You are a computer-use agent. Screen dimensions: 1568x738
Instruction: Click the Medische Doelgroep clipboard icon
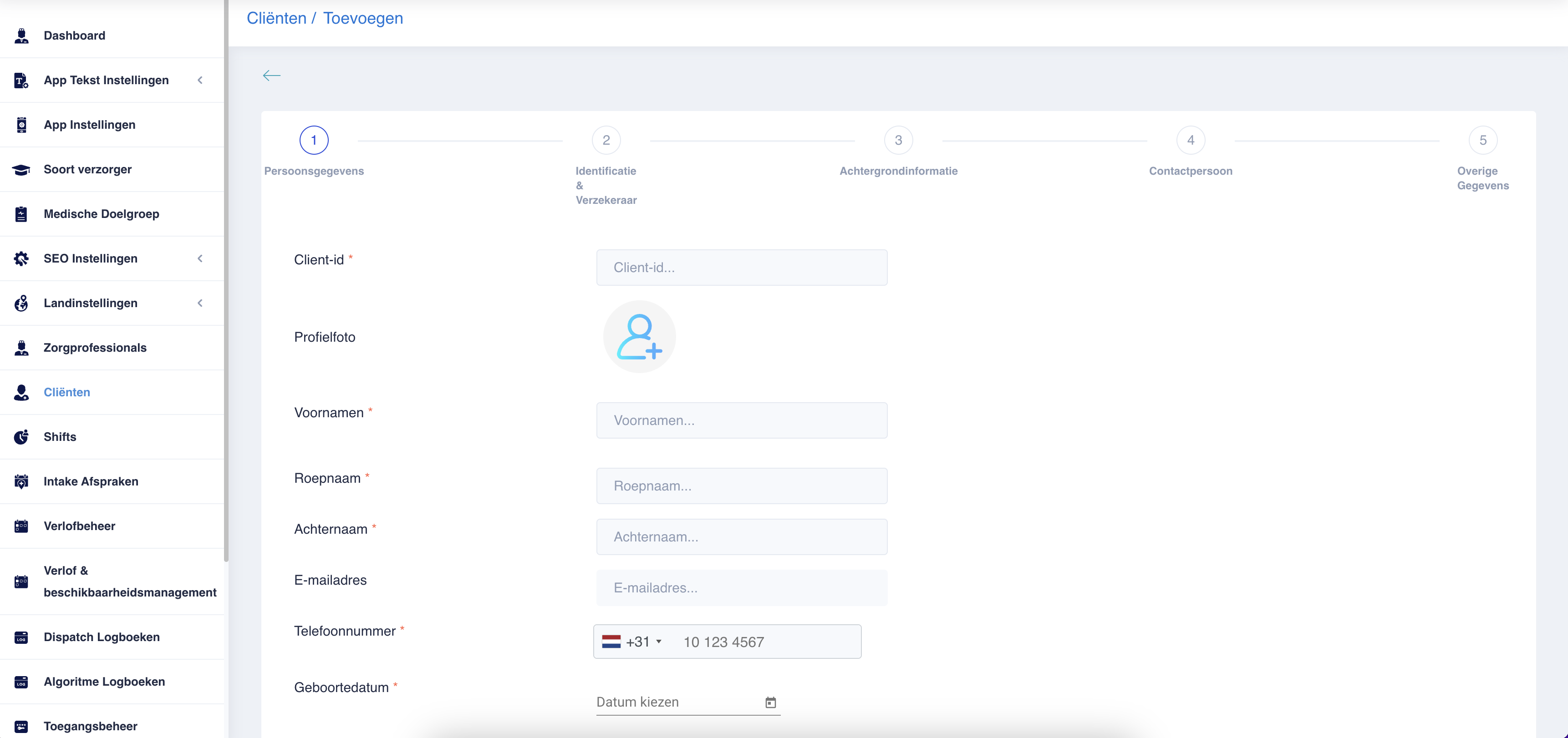[21, 214]
